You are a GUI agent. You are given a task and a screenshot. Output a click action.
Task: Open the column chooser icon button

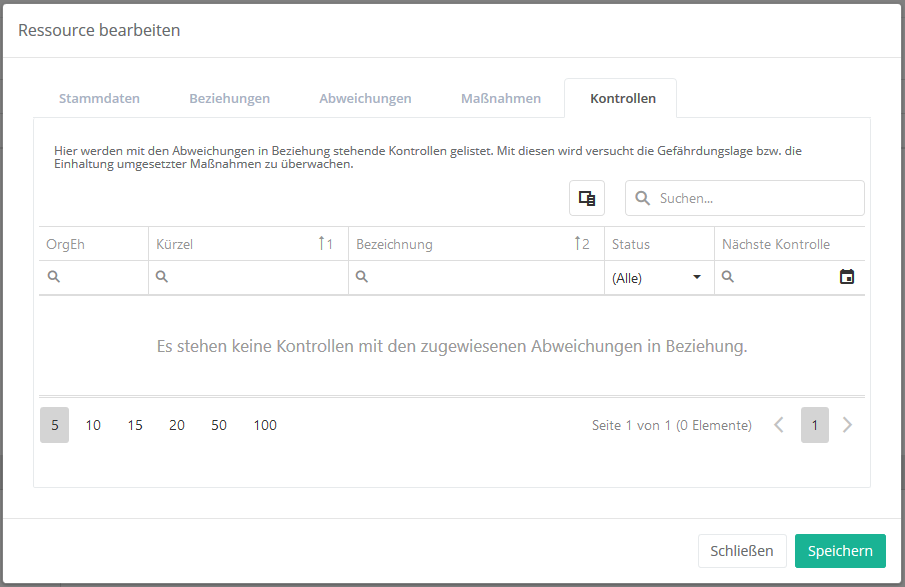click(x=587, y=198)
